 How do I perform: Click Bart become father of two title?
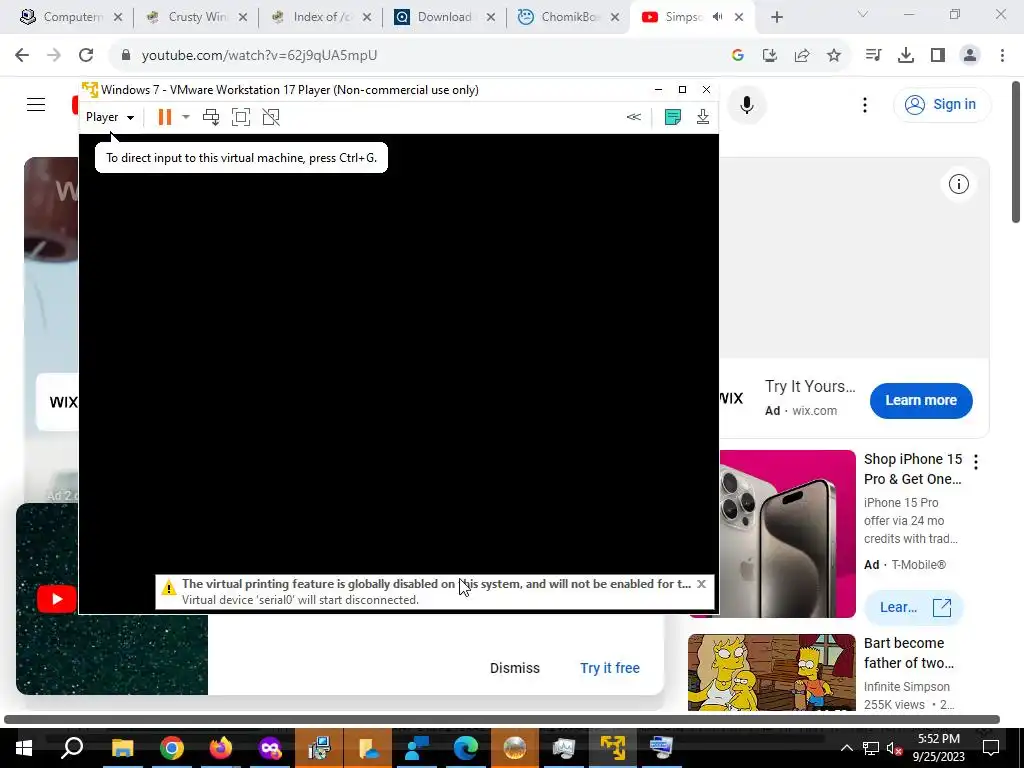click(x=908, y=653)
